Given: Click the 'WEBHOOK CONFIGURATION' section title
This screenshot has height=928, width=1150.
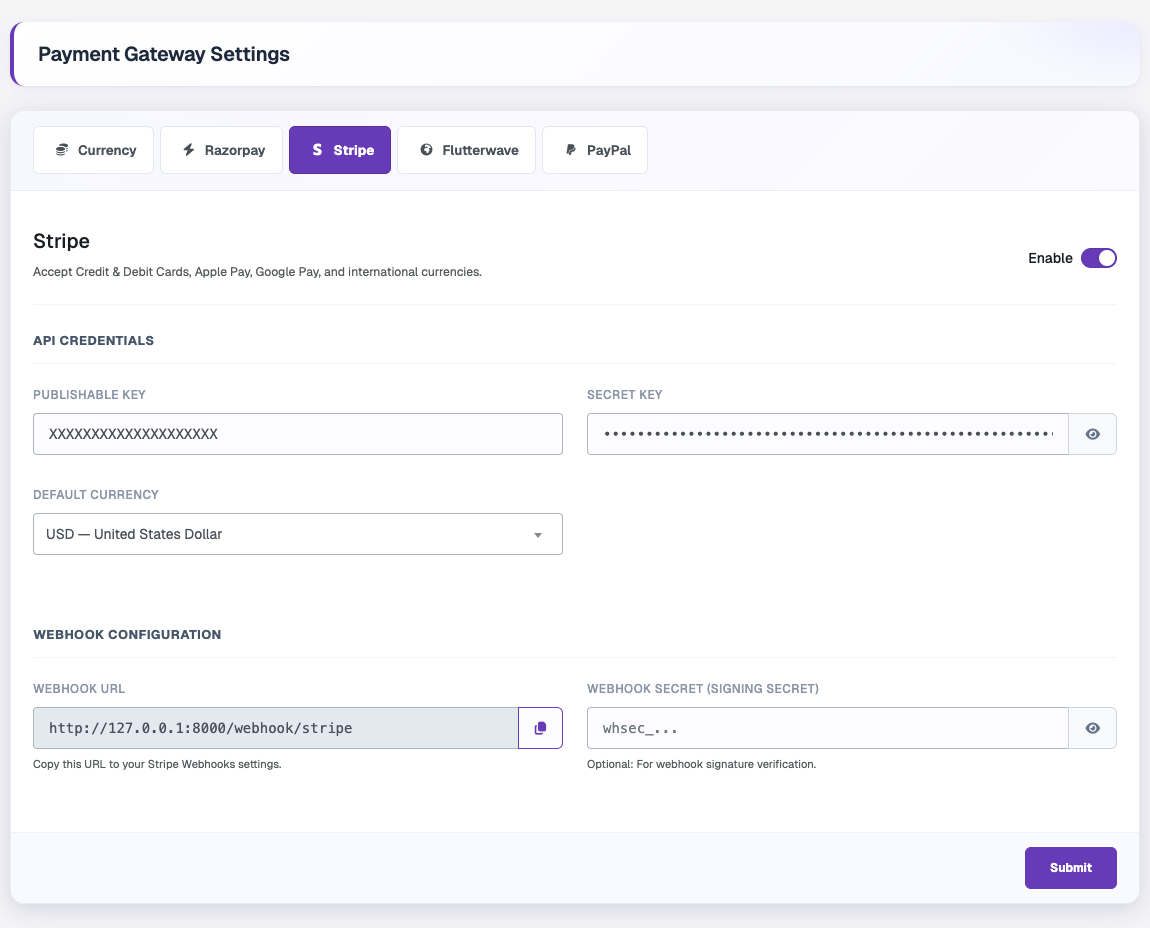Looking at the screenshot, I should pos(127,635).
